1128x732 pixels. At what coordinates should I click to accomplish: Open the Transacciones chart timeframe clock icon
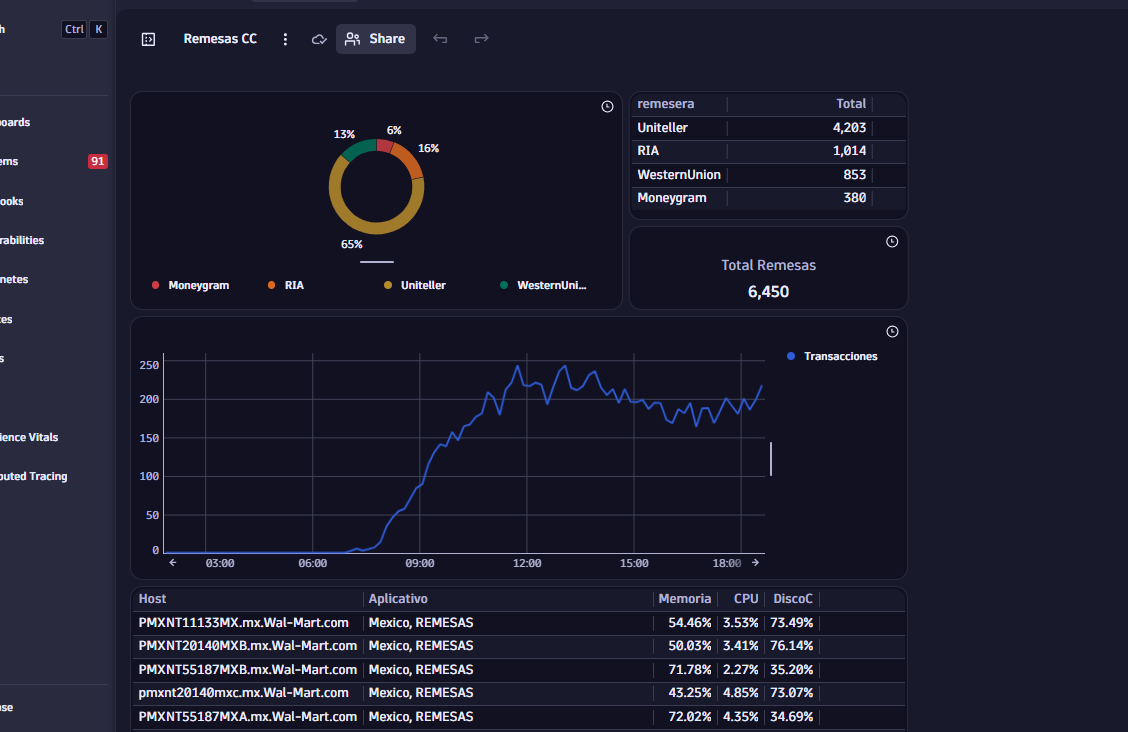[892, 331]
